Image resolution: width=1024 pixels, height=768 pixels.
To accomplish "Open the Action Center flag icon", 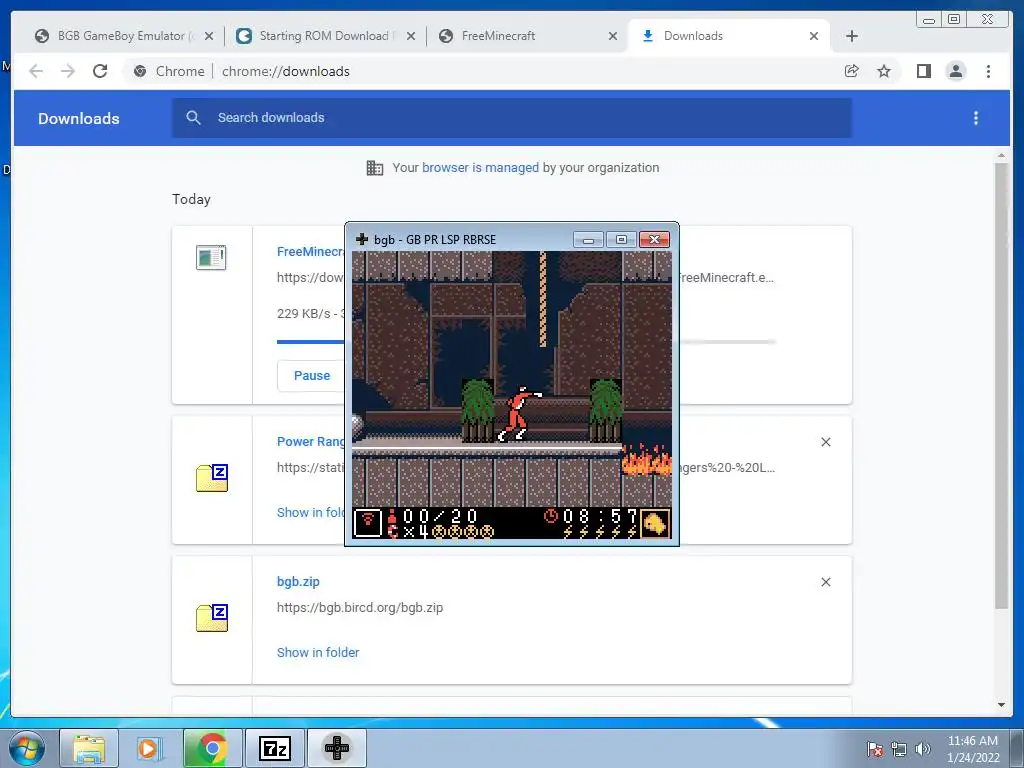I will click(874, 749).
